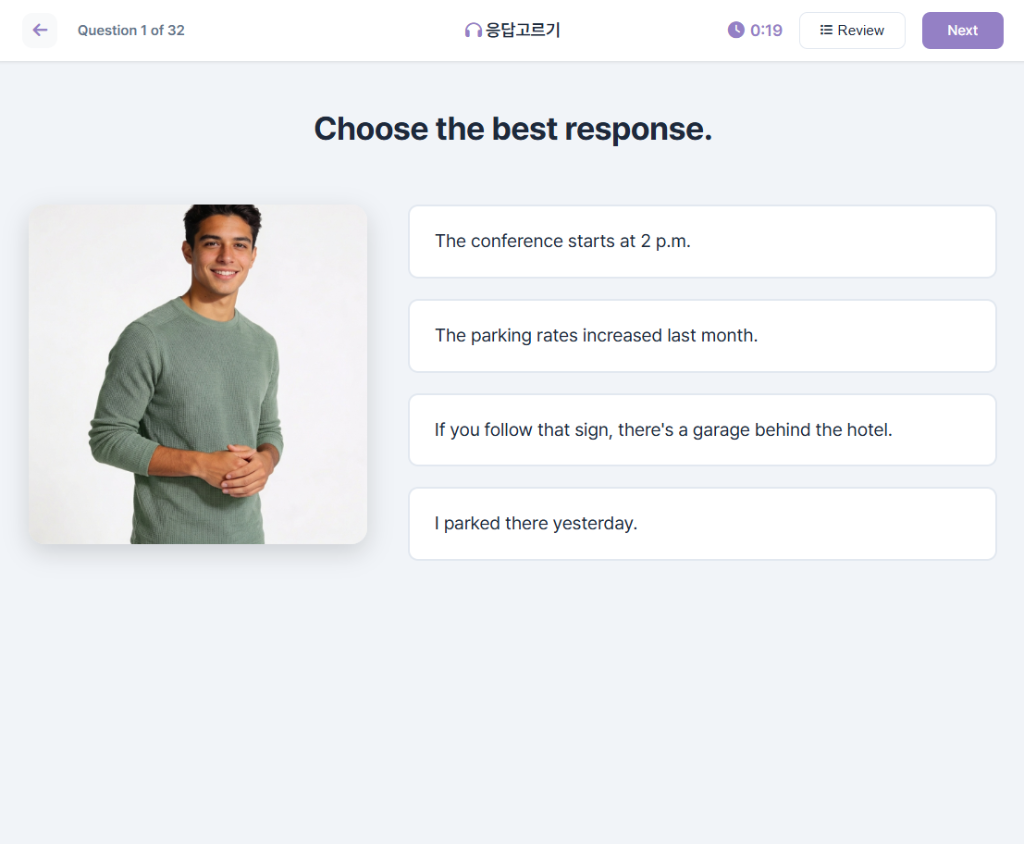Click the man's clasped hands

point(240,467)
